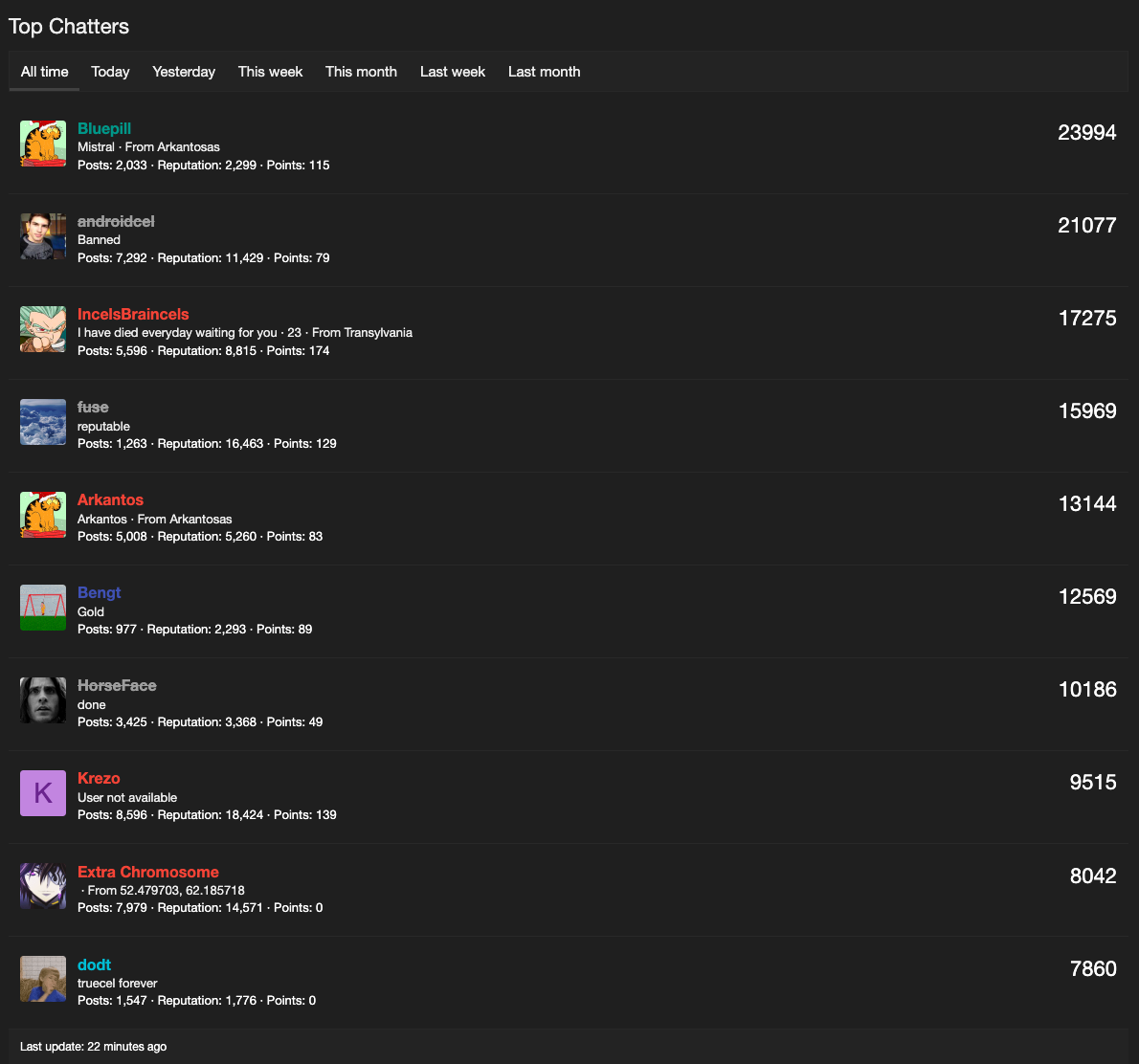Viewport: 1139px width, 1064px height.
Task: Click 'truecel forever' under dodt
Action: tap(118, 984)
